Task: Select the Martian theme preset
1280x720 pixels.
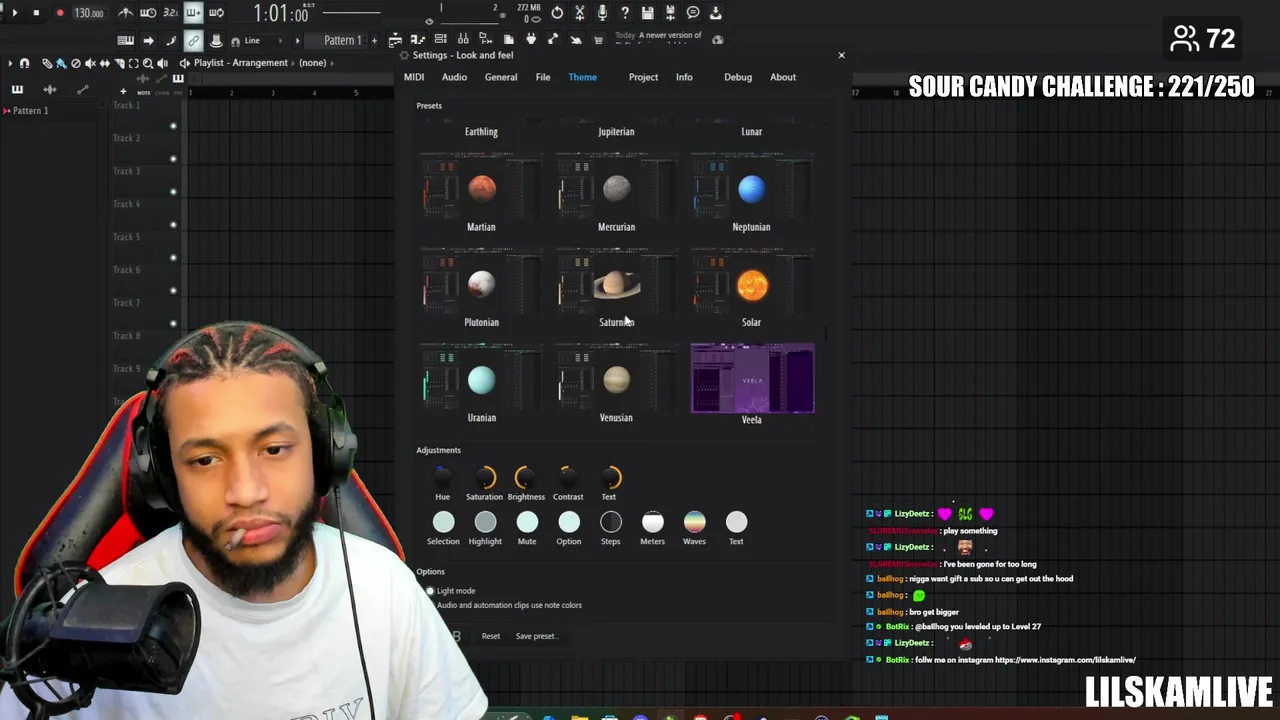Action: [x=481, y=194]
